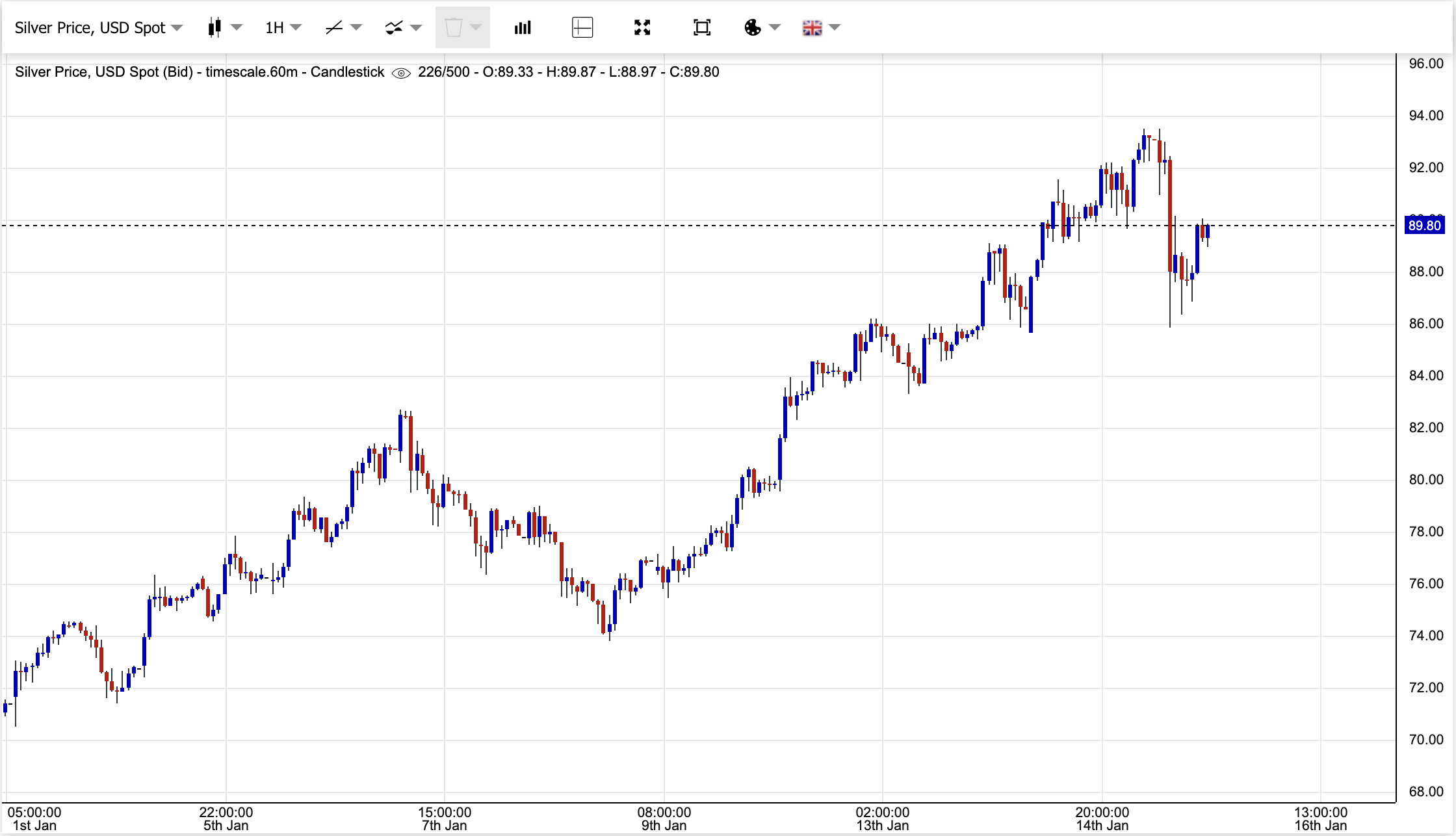Toggle the UK language flag setting
1456x836 pixels.
(812, 27)
